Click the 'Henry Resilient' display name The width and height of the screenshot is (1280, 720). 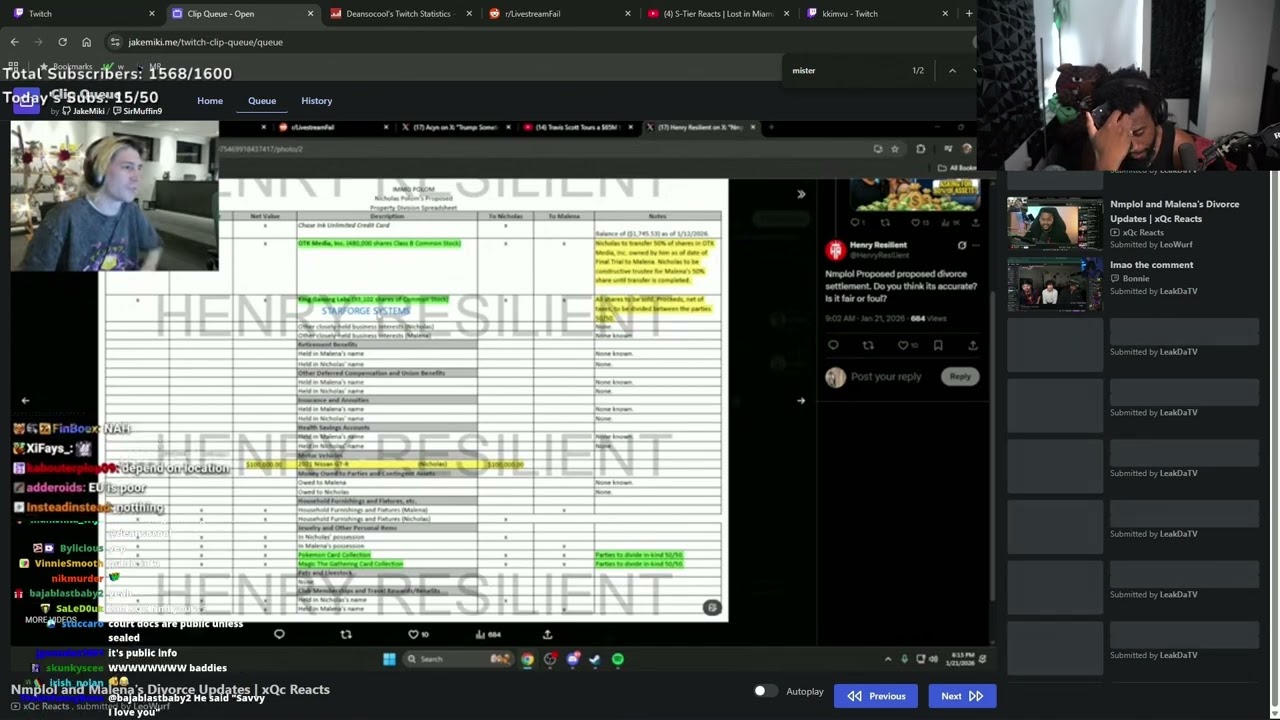[878, 245]
